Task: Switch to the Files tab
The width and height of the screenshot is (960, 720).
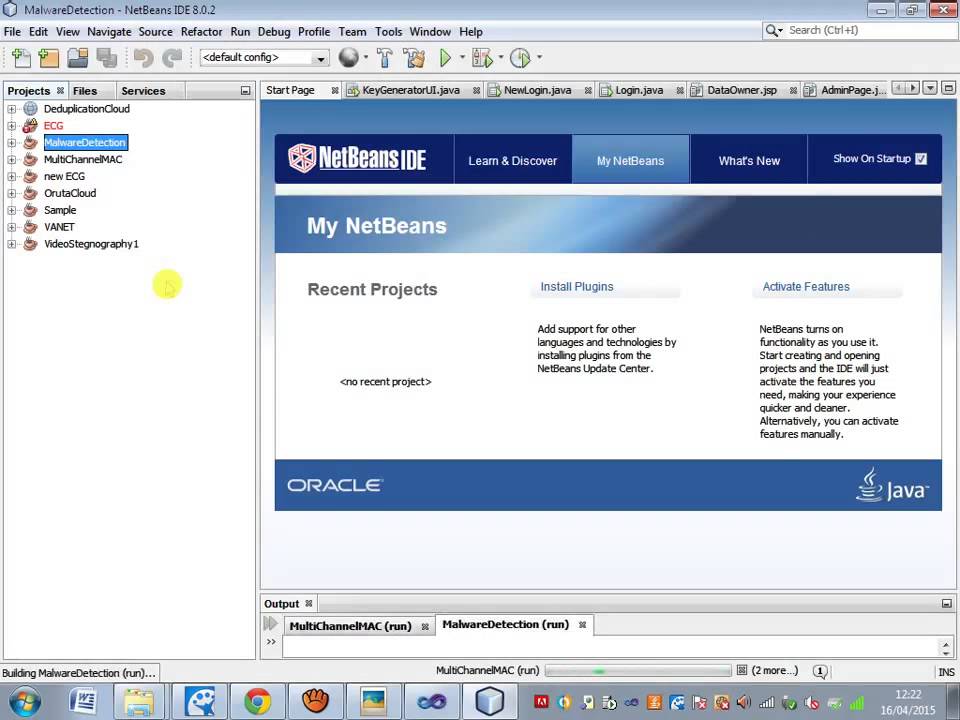Action: click(x=85, y=91)
